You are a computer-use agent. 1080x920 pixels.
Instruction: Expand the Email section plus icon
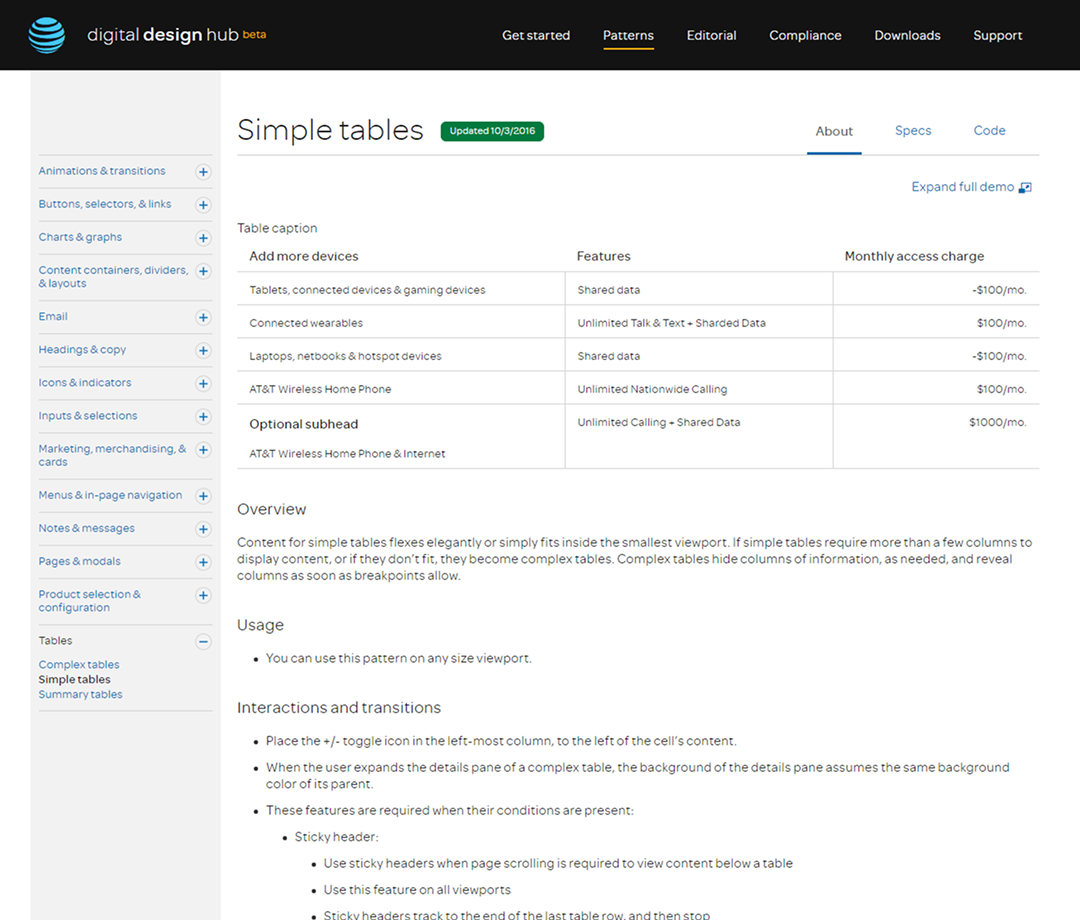(x=203, y=317)
